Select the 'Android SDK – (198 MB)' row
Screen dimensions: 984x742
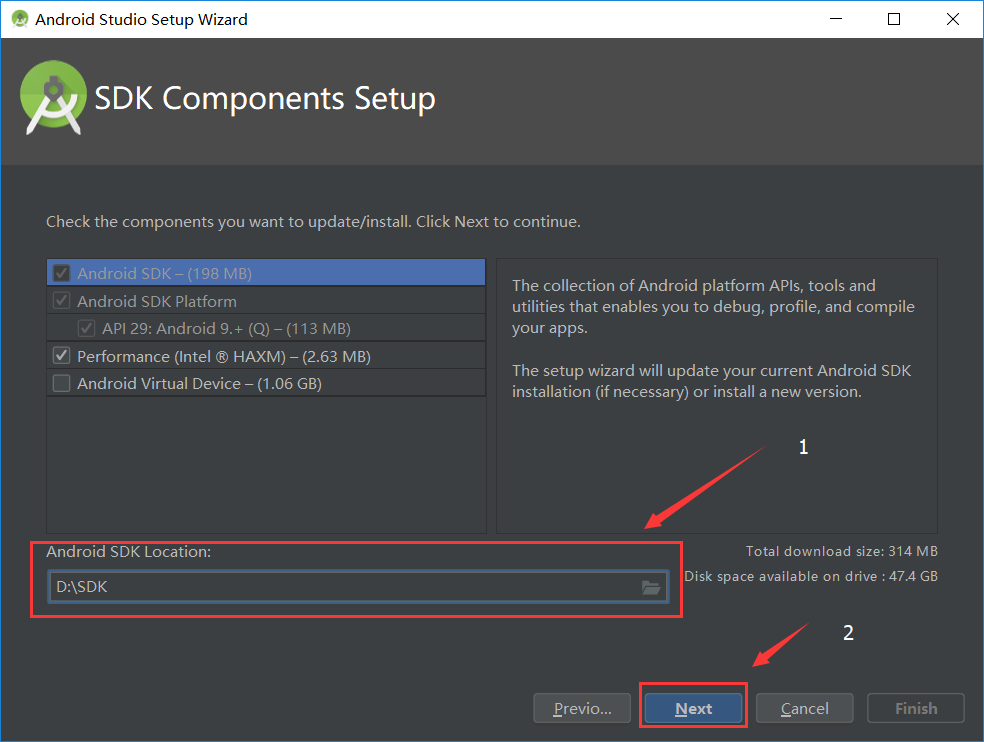pos(266,273)
